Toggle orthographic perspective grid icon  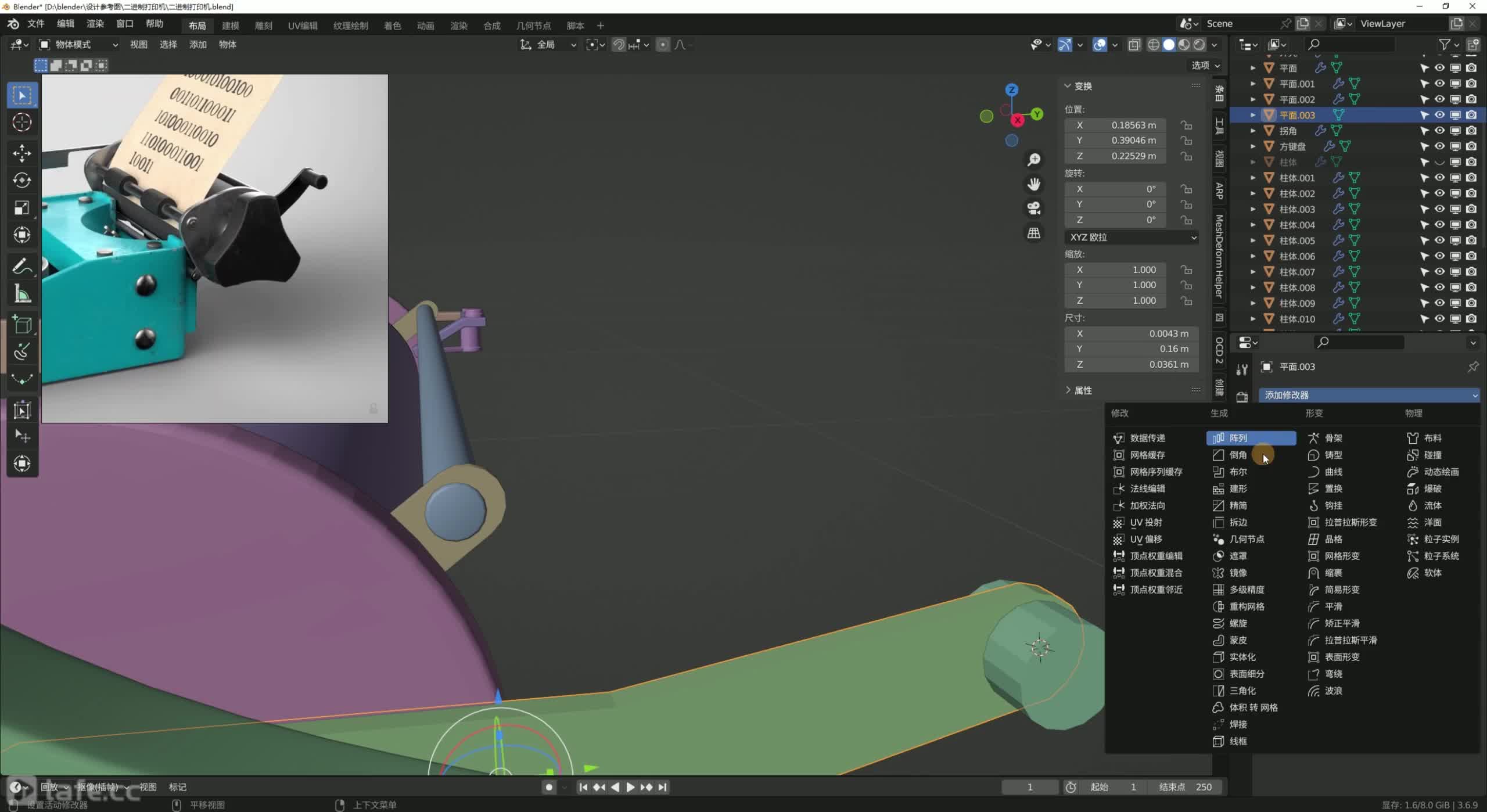(x=1033, y=233)
